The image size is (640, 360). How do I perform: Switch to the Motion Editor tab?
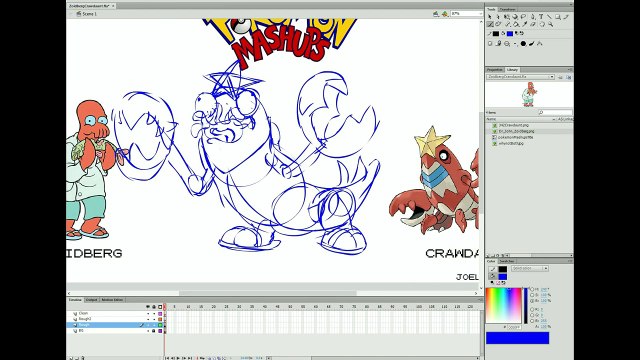click(112, 300)
